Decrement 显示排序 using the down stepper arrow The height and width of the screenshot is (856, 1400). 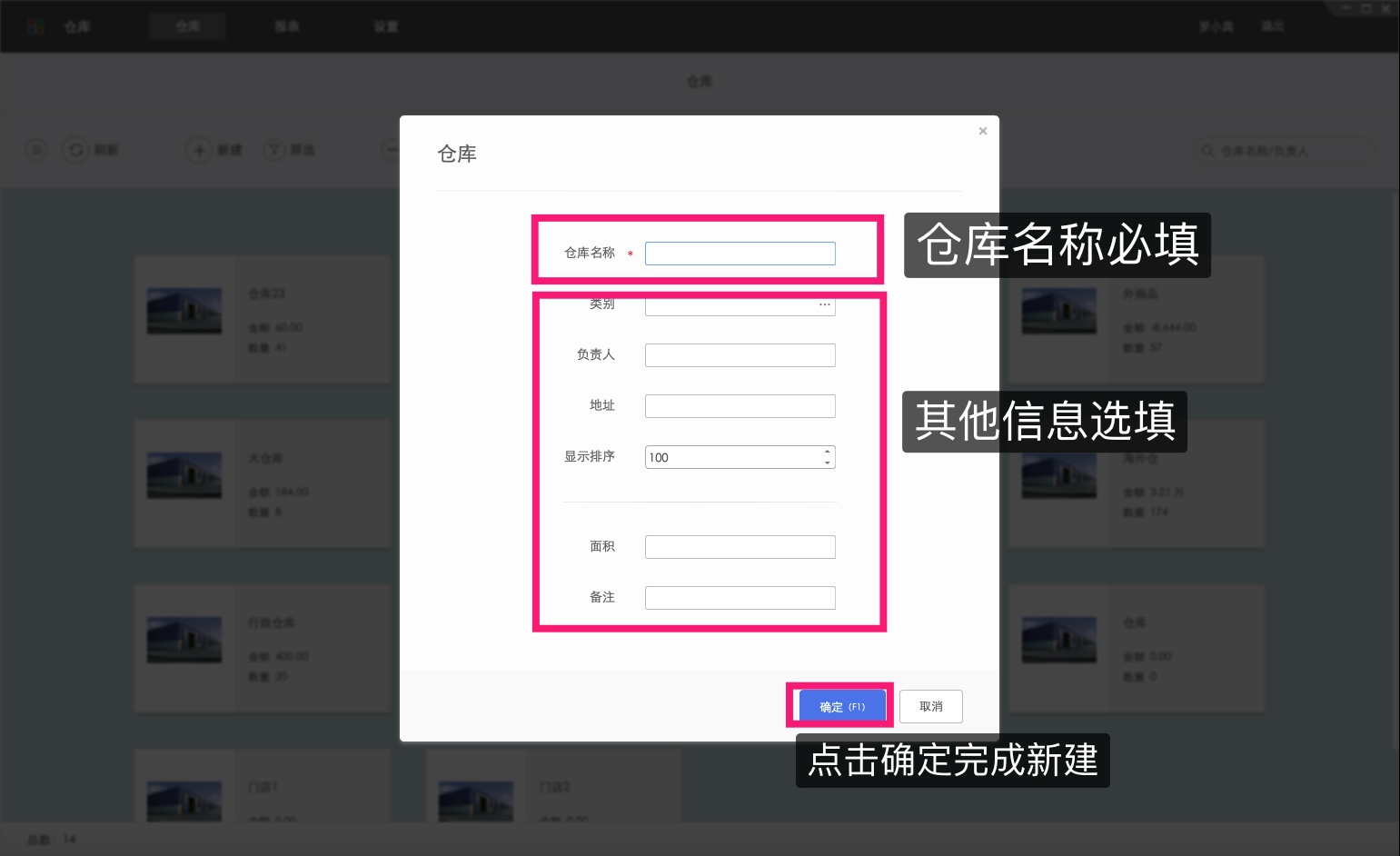[826, 462]
